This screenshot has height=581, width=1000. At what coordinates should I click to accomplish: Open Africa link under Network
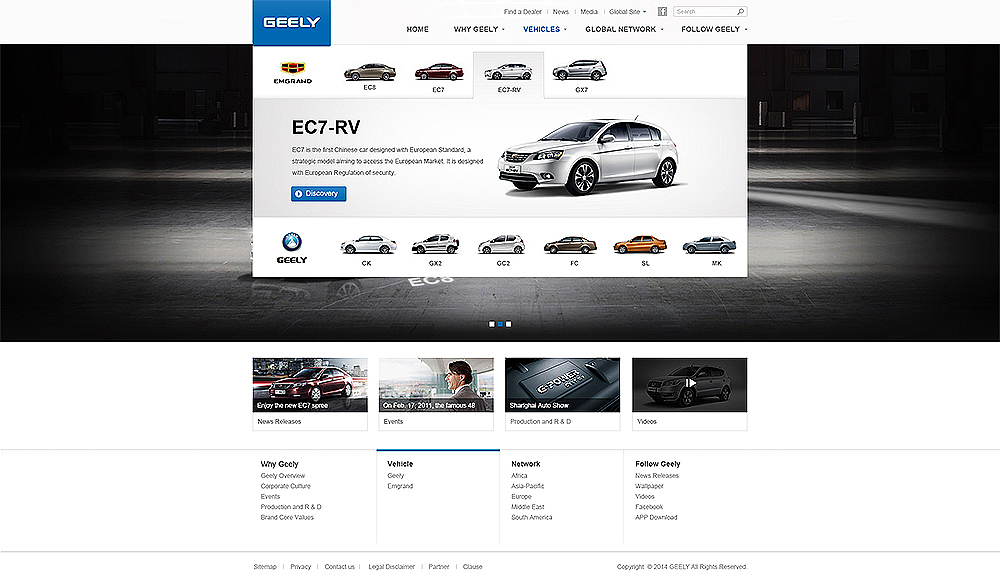pos(519,476)
